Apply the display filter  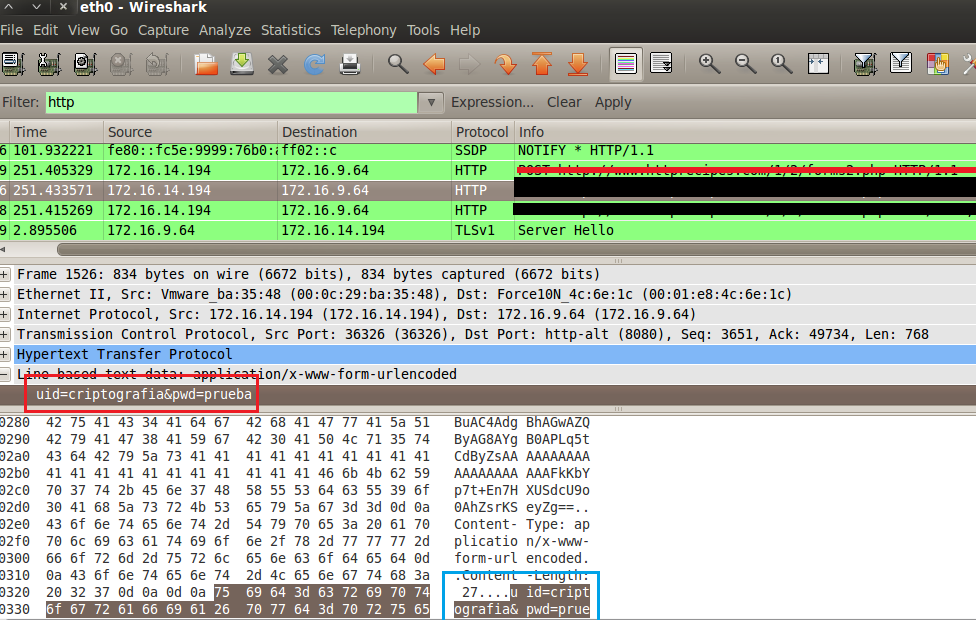(613, 102)
